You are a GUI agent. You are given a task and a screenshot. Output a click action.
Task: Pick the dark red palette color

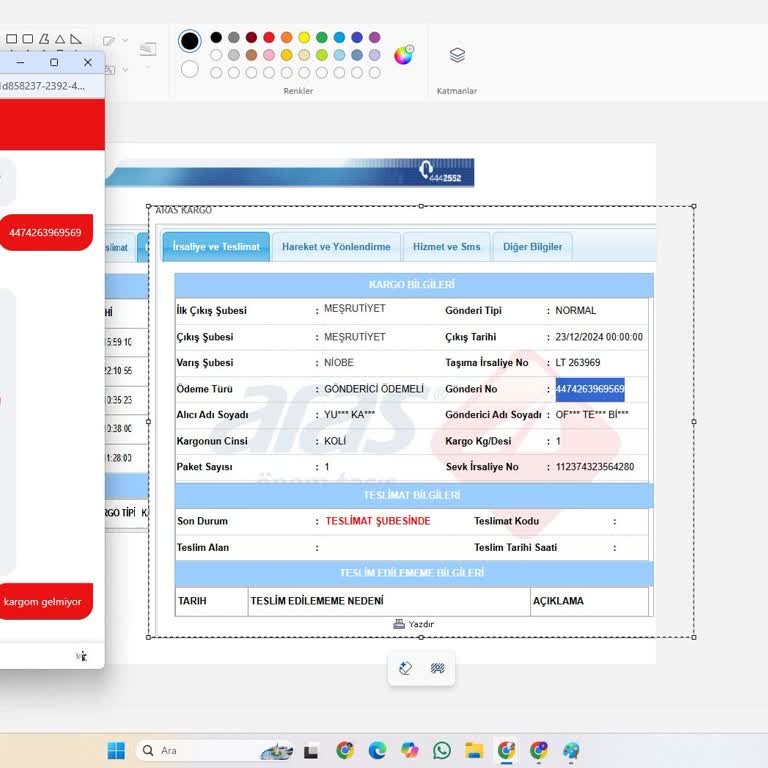(251, 37)
